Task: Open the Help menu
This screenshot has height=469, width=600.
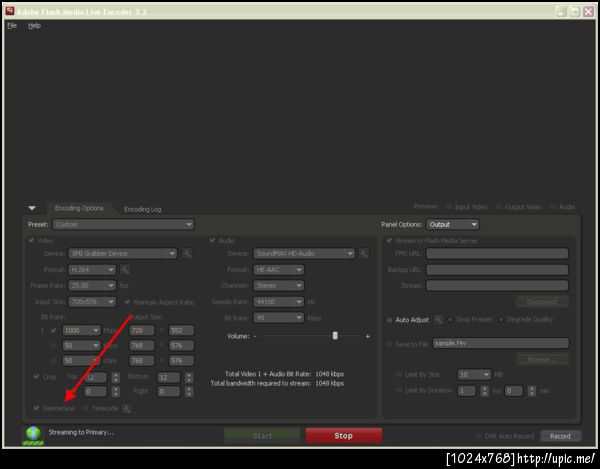Action: click(x=34, y=26)
